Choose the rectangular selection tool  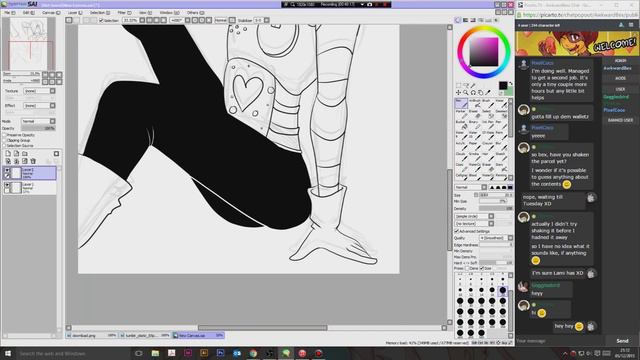(x=459, y=85)
